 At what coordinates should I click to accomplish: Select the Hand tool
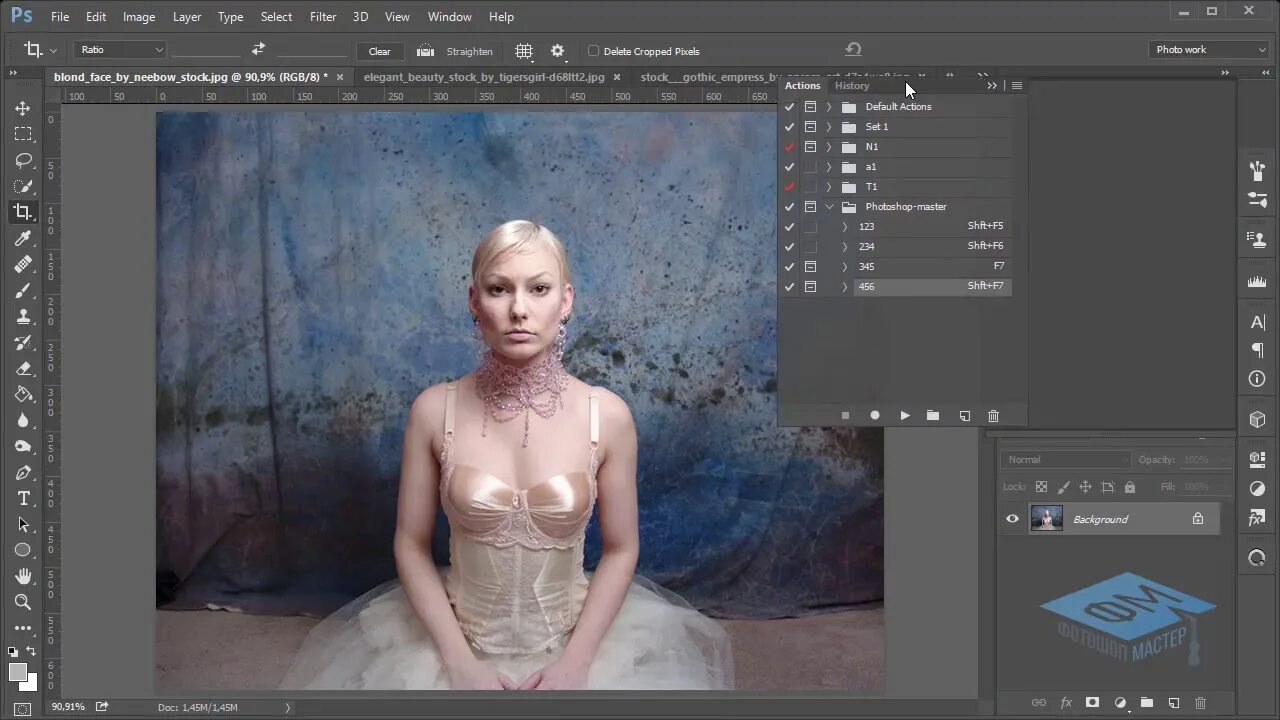point(22,576)
